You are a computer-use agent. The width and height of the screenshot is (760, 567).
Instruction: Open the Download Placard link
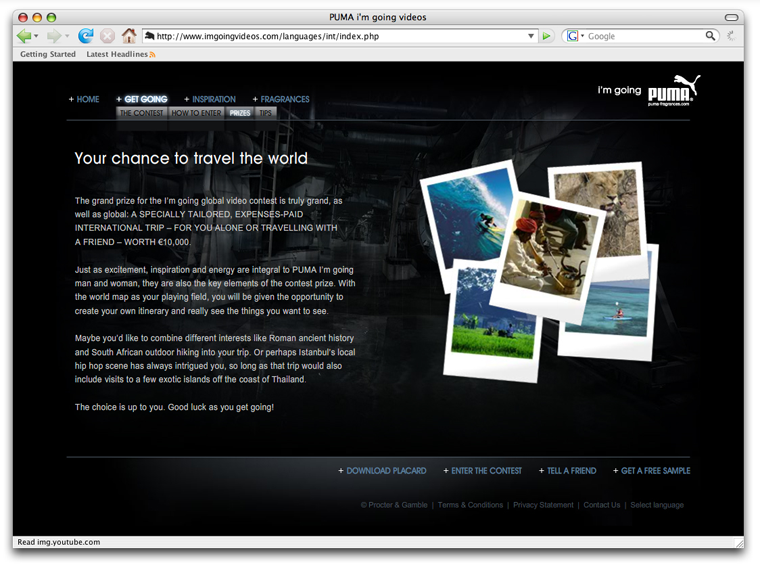tap(386, 471)
